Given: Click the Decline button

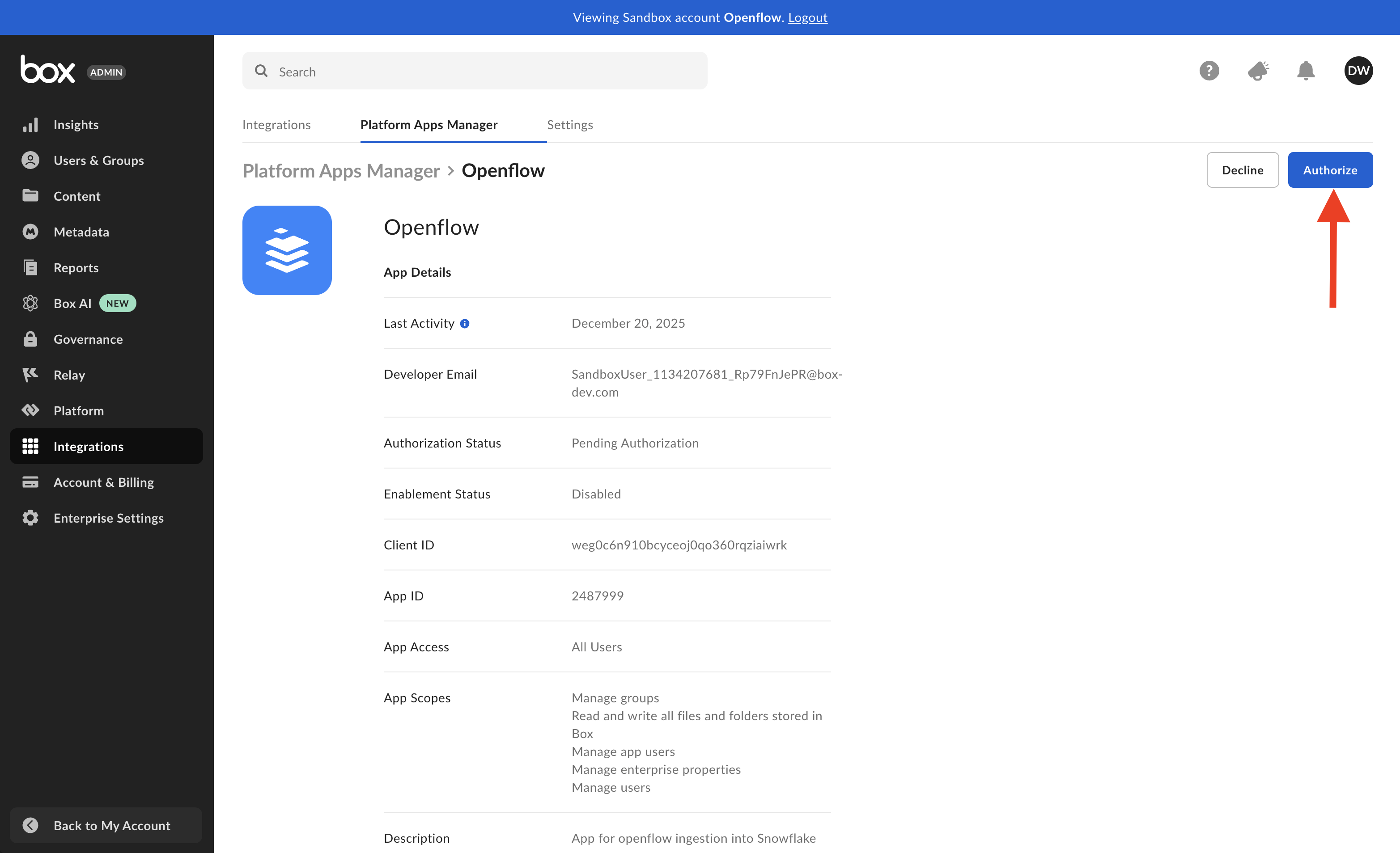Looking at the screenshot, I should coord(1242,170).
